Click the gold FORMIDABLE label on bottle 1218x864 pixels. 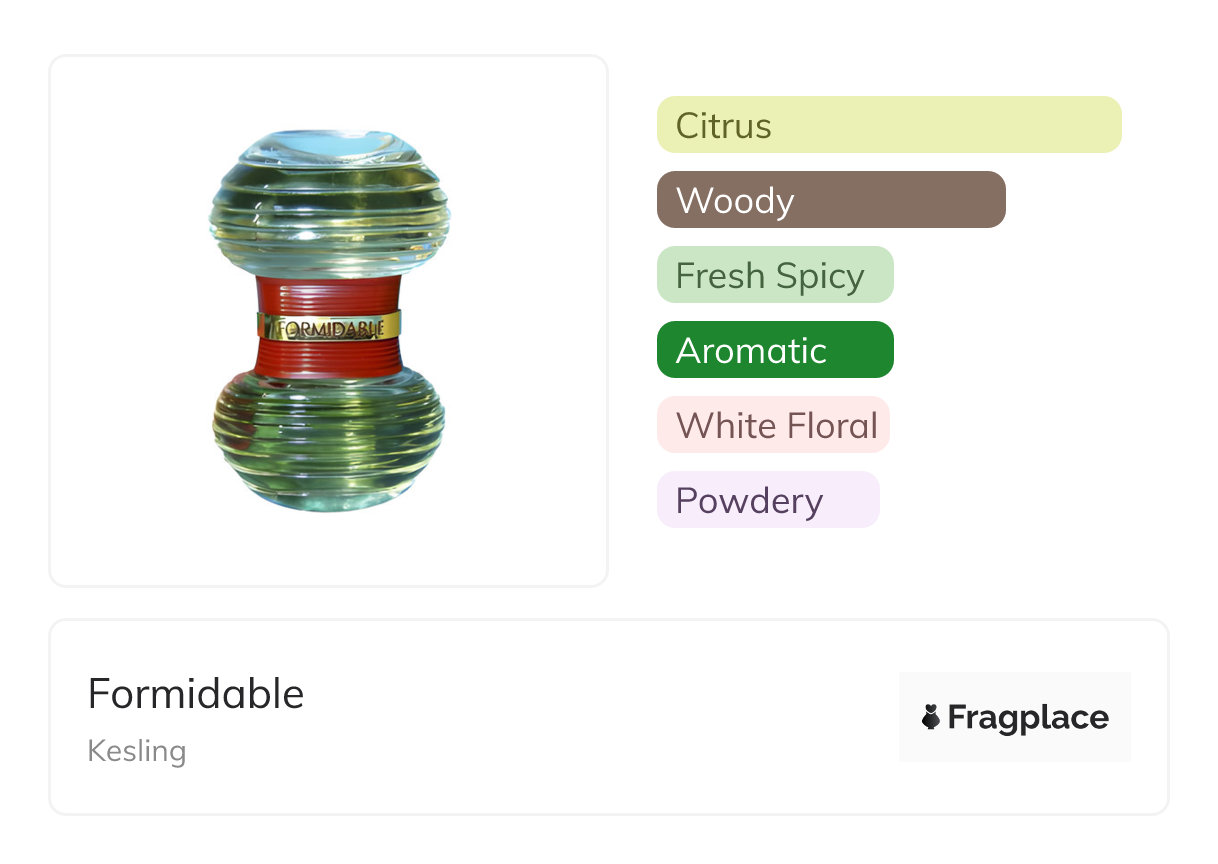tap(329, 327)
